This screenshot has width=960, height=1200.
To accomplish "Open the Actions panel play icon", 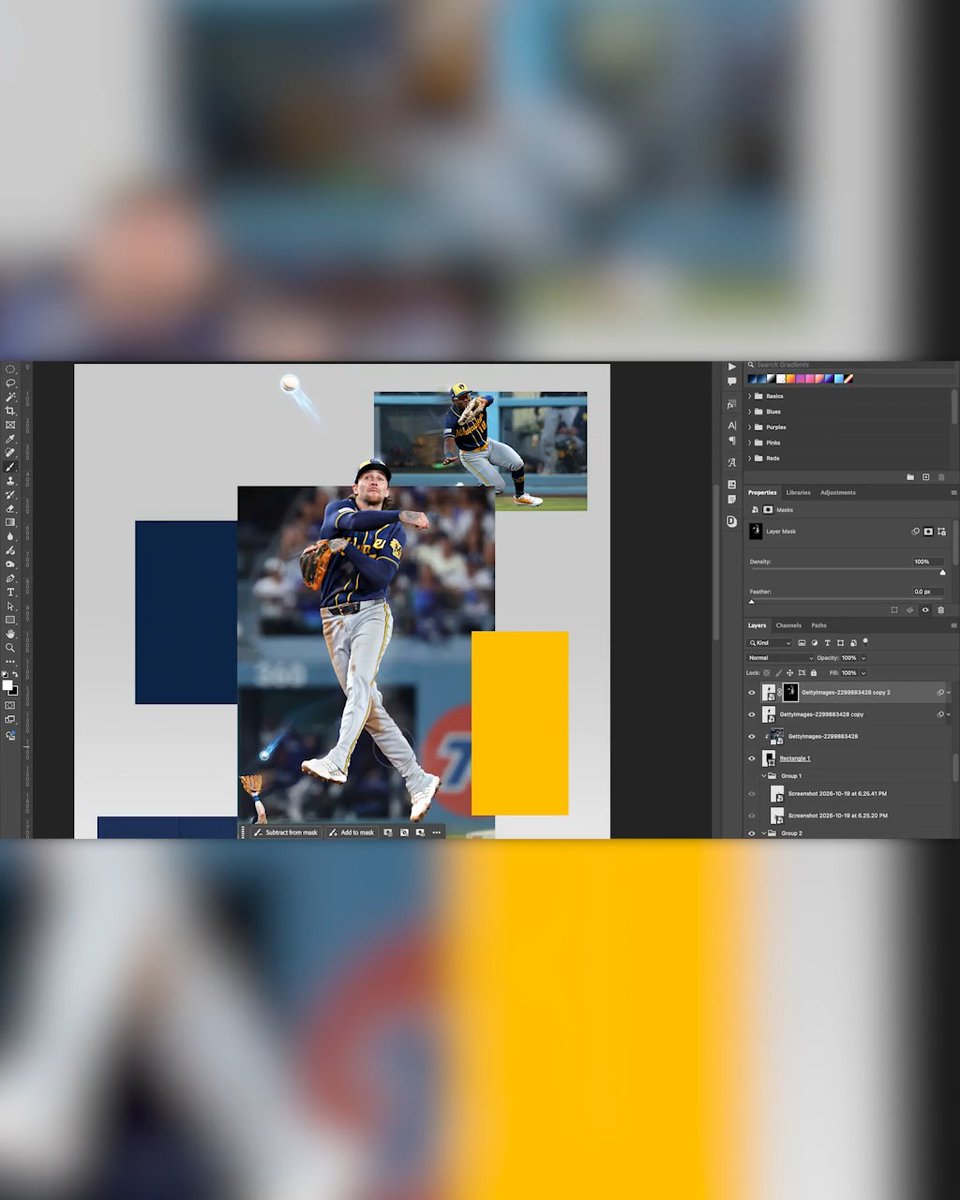I will tap(732, 367).
